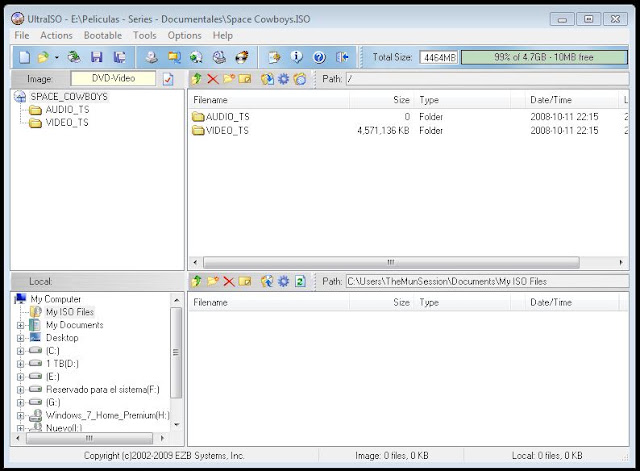This screenshot has width=640, height=471.
Task: Click the Refresh page icon in local toolbar
Action: pyautogui.click(x=300, y=281)
